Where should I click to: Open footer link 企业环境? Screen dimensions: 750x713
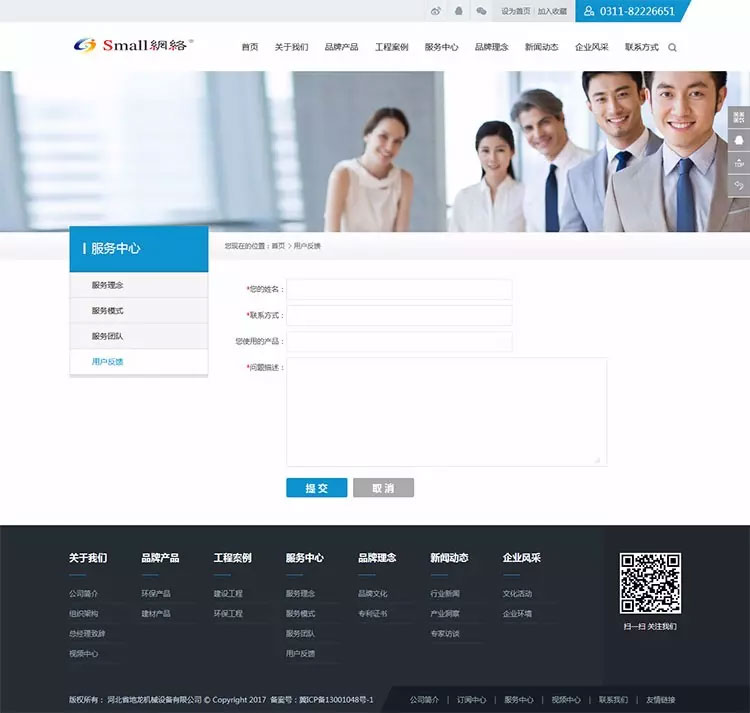click(517, 614)
